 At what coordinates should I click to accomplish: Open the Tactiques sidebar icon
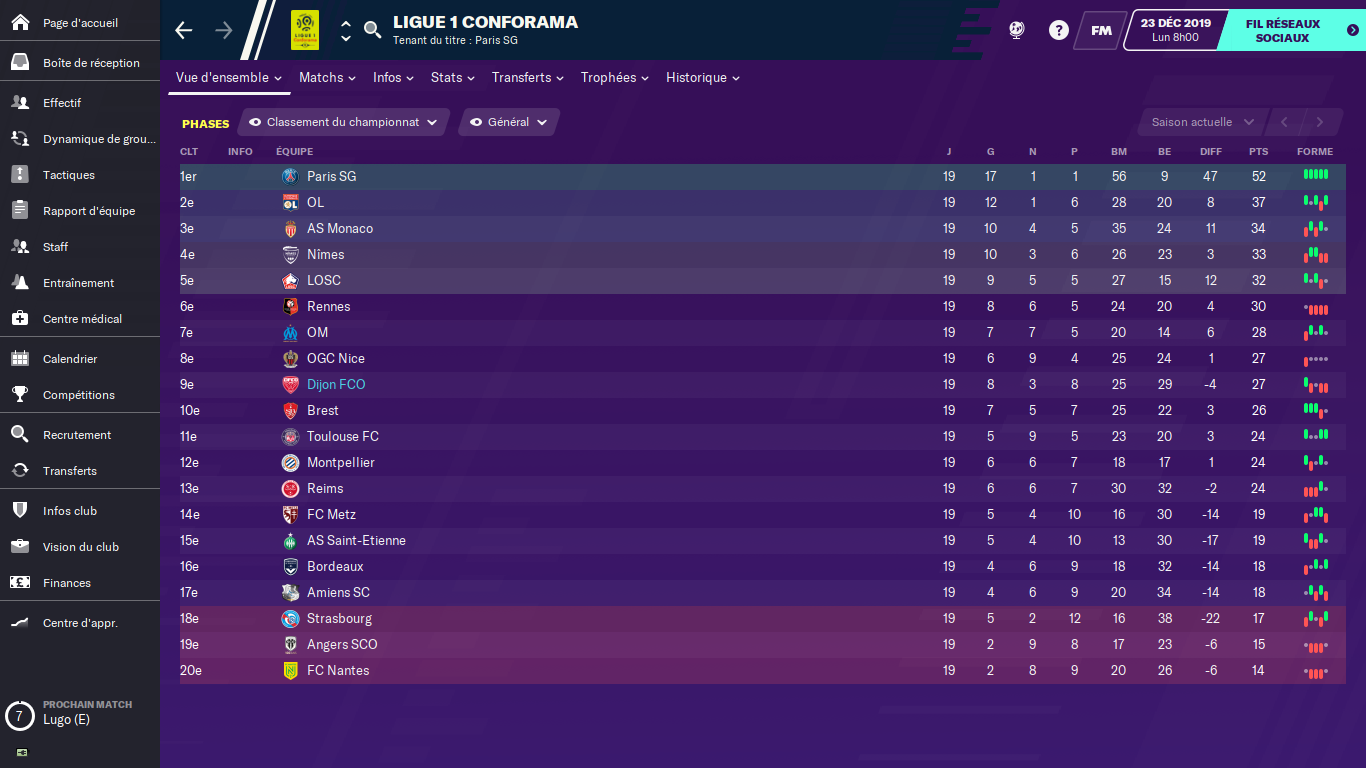click(20, 175)
